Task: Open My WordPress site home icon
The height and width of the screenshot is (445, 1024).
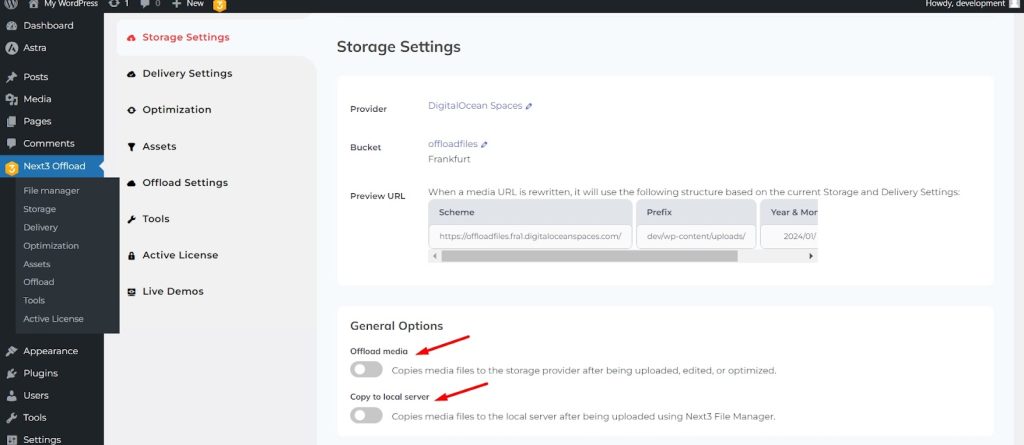Action: point(34,3)
